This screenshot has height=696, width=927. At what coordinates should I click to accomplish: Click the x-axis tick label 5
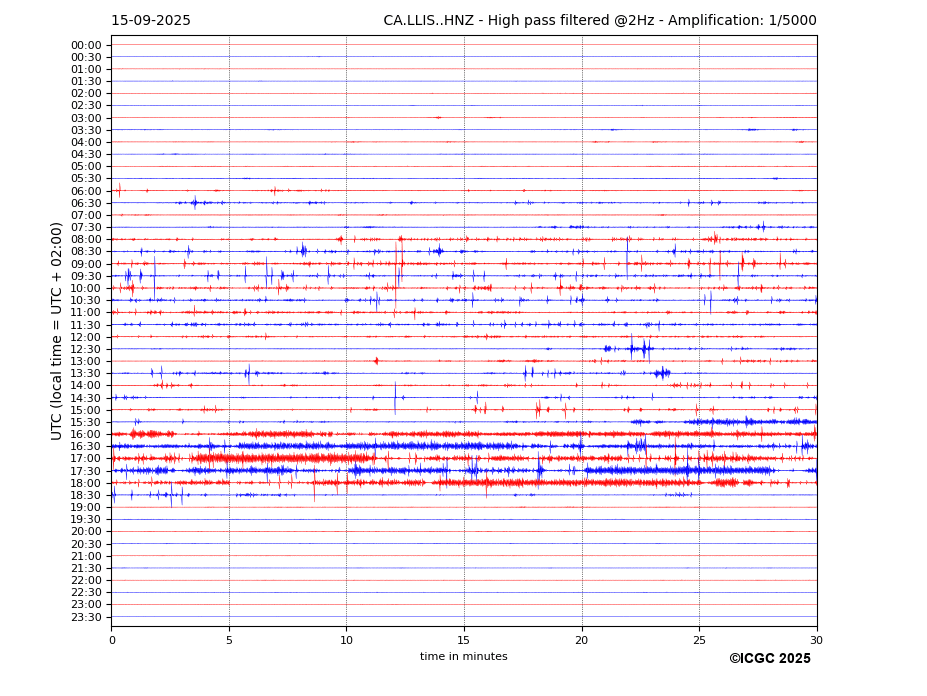tap(229, 640)
